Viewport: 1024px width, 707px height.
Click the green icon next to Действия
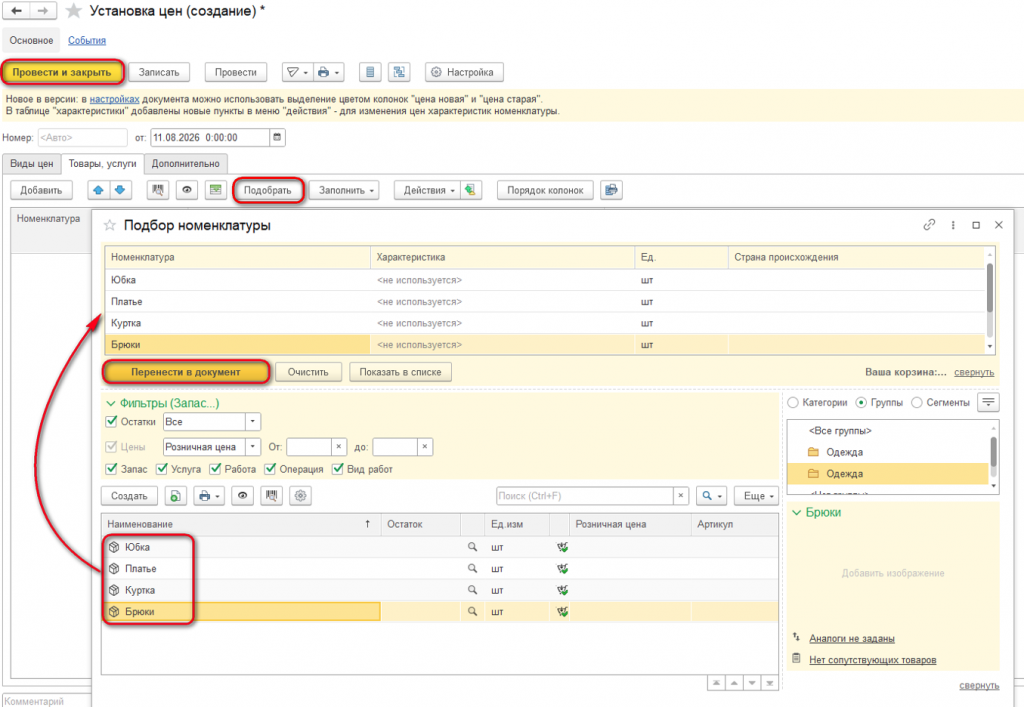point(470,190)
